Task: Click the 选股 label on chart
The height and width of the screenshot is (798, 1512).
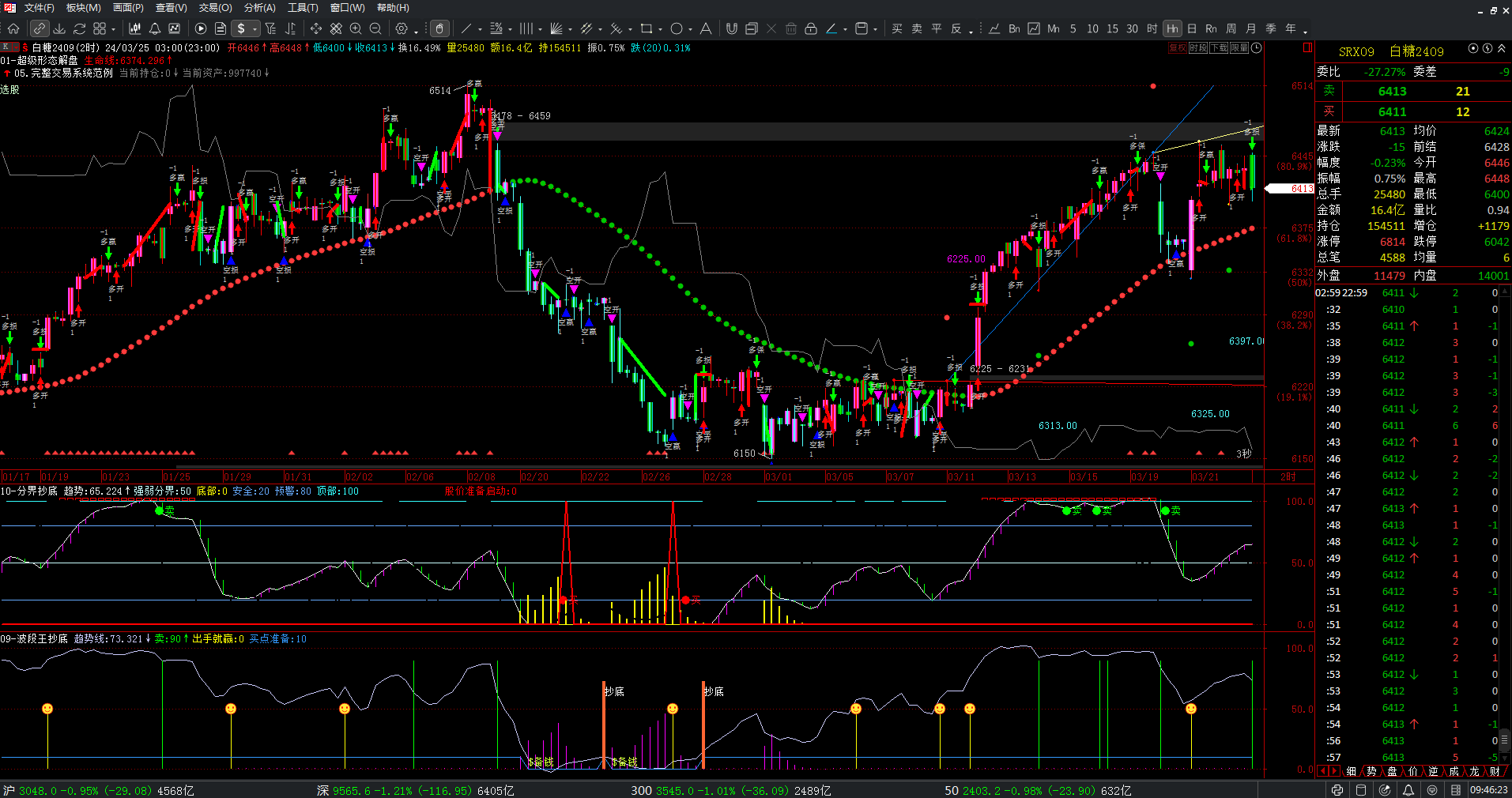Action: pos(10,89)
